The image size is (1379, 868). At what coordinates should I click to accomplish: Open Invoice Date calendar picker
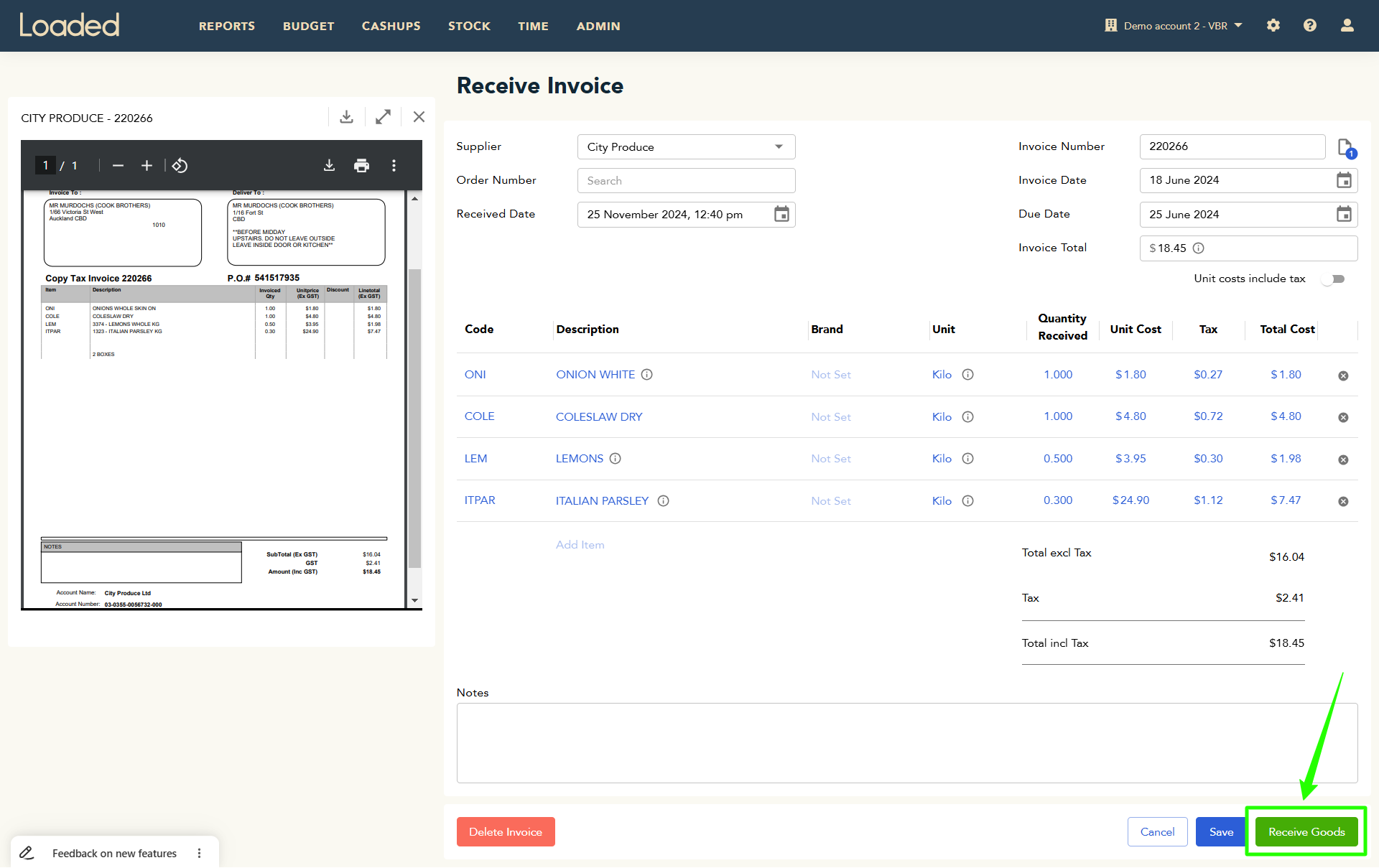click(x=1344, y=180)
